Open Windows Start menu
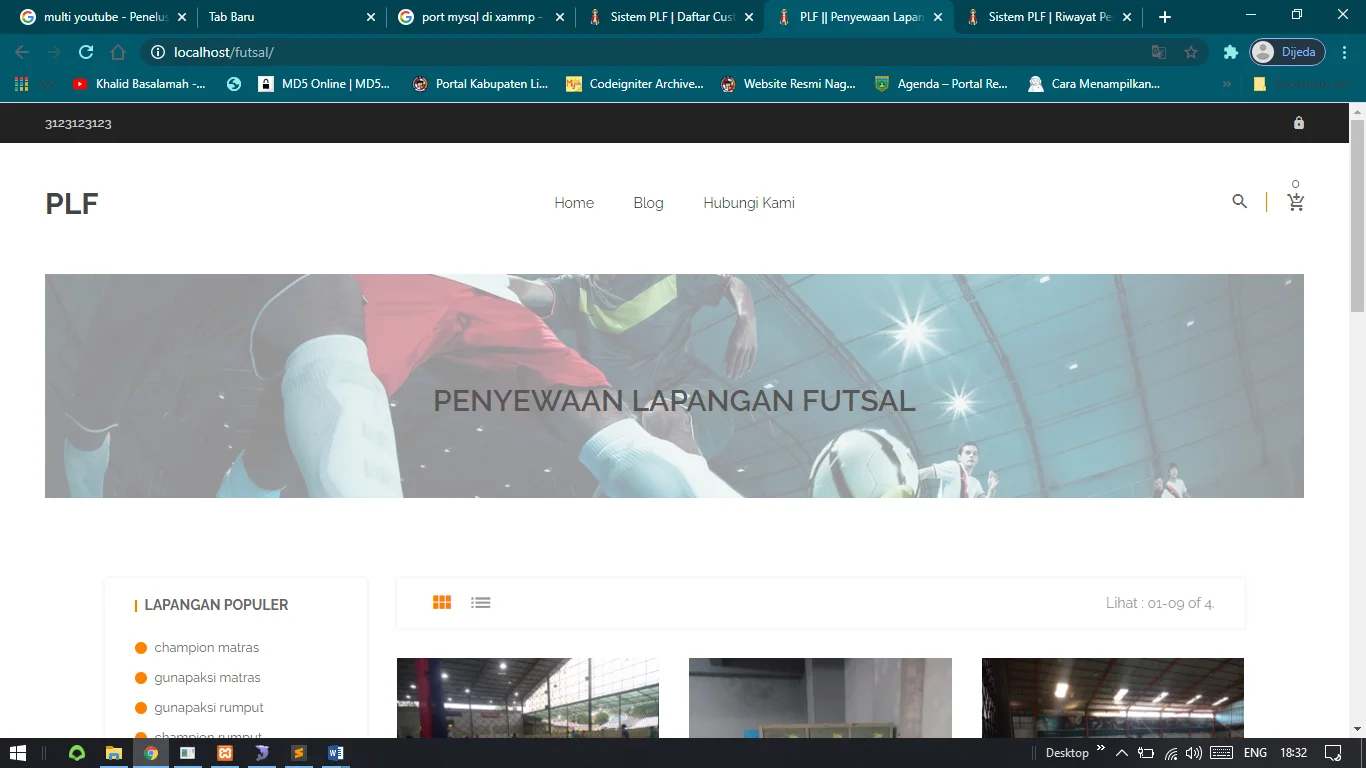This screenshot has width=1366, height=768. tap(17, 753)
